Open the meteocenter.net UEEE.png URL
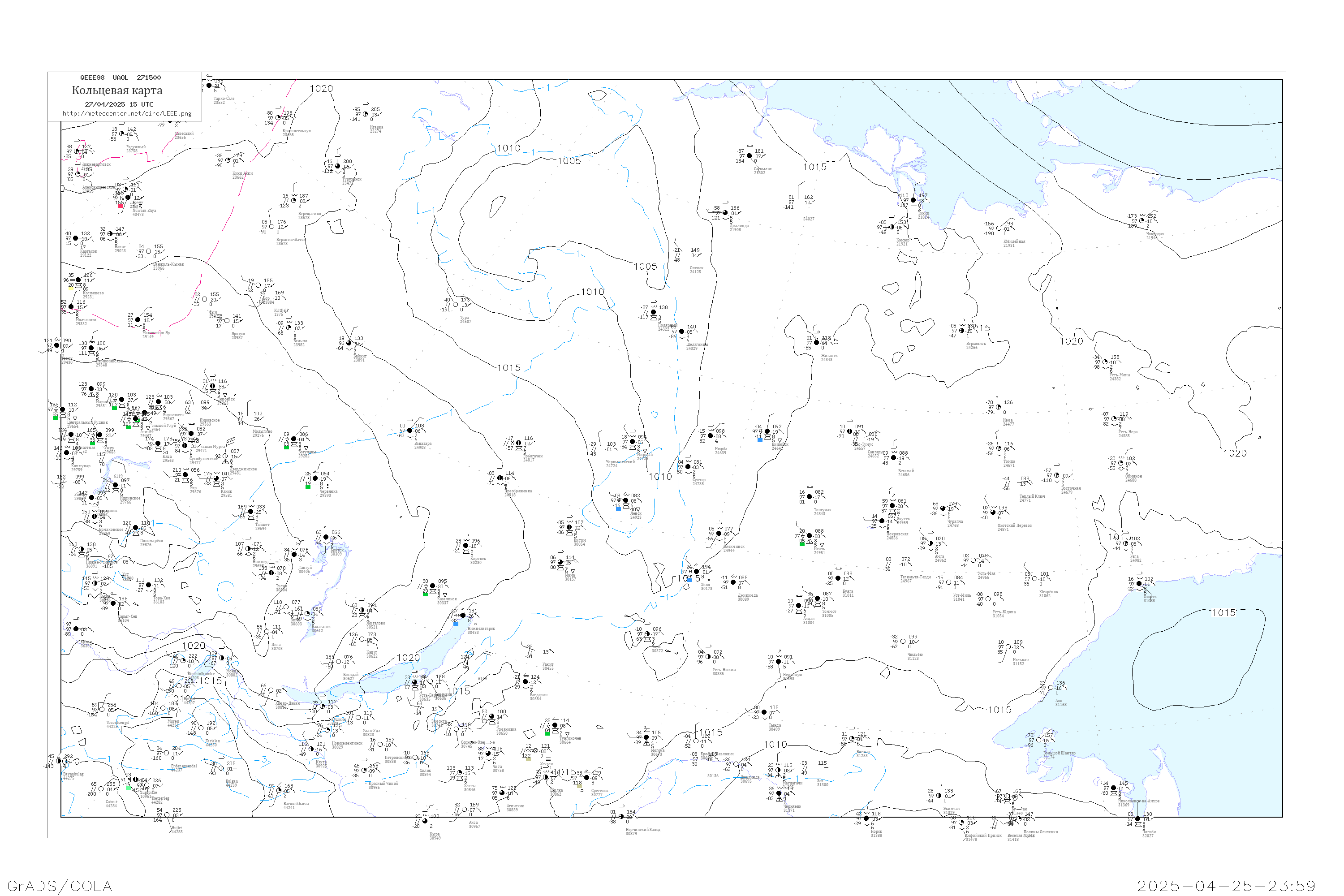1344x896 pixels. click(x=127, y=113)
